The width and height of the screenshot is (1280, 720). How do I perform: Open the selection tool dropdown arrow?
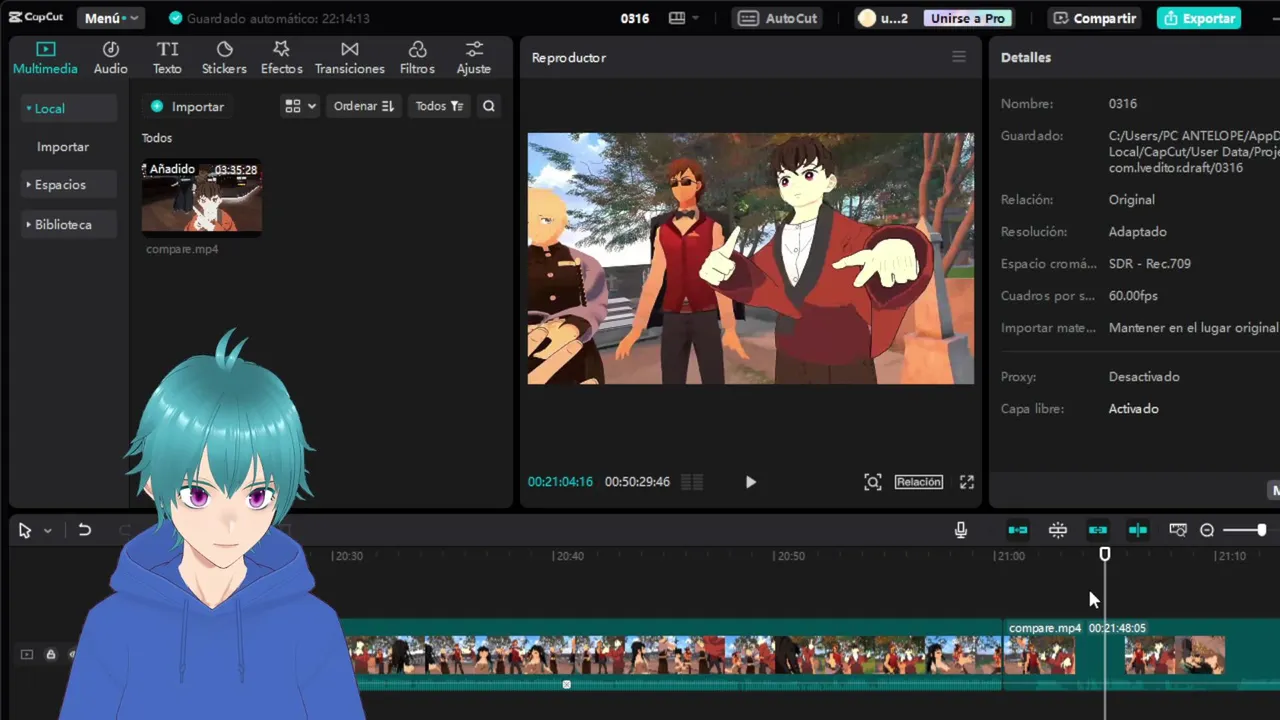pyautogui.click(x=47, y=531)
